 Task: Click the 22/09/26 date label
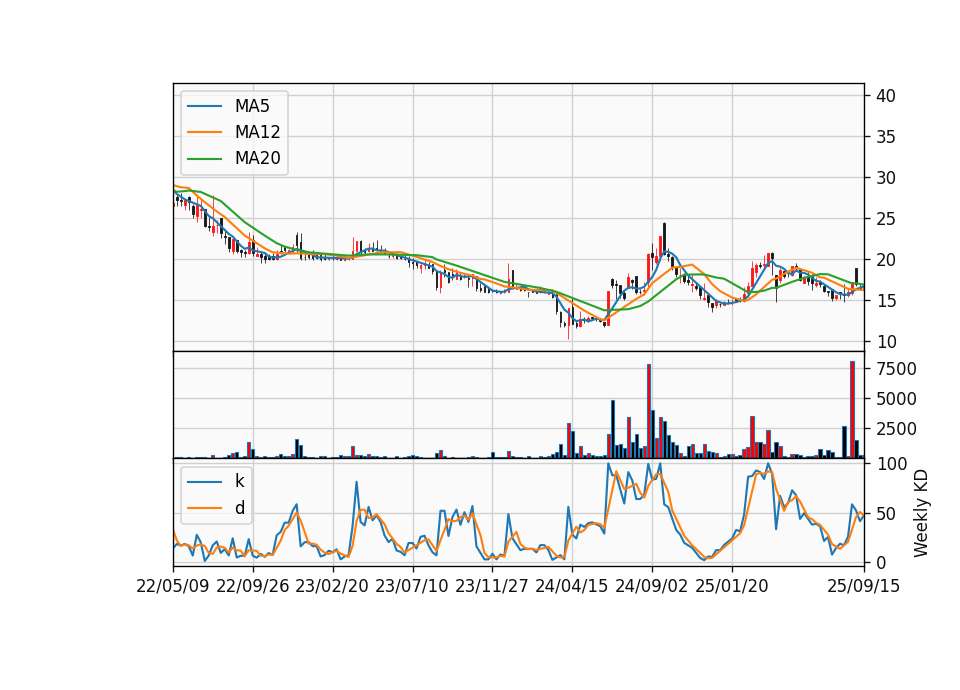coord(253,586)
